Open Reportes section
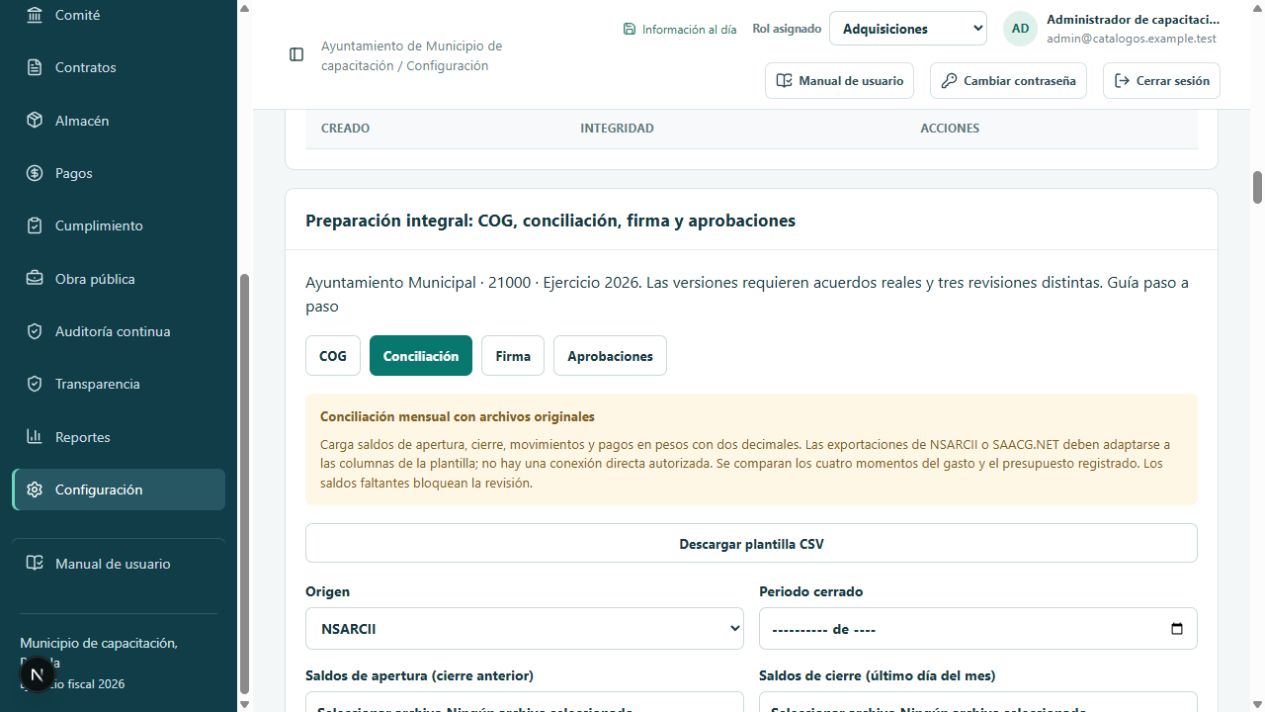The height and width of the screenshot is (712, 1265). [118, 437]
